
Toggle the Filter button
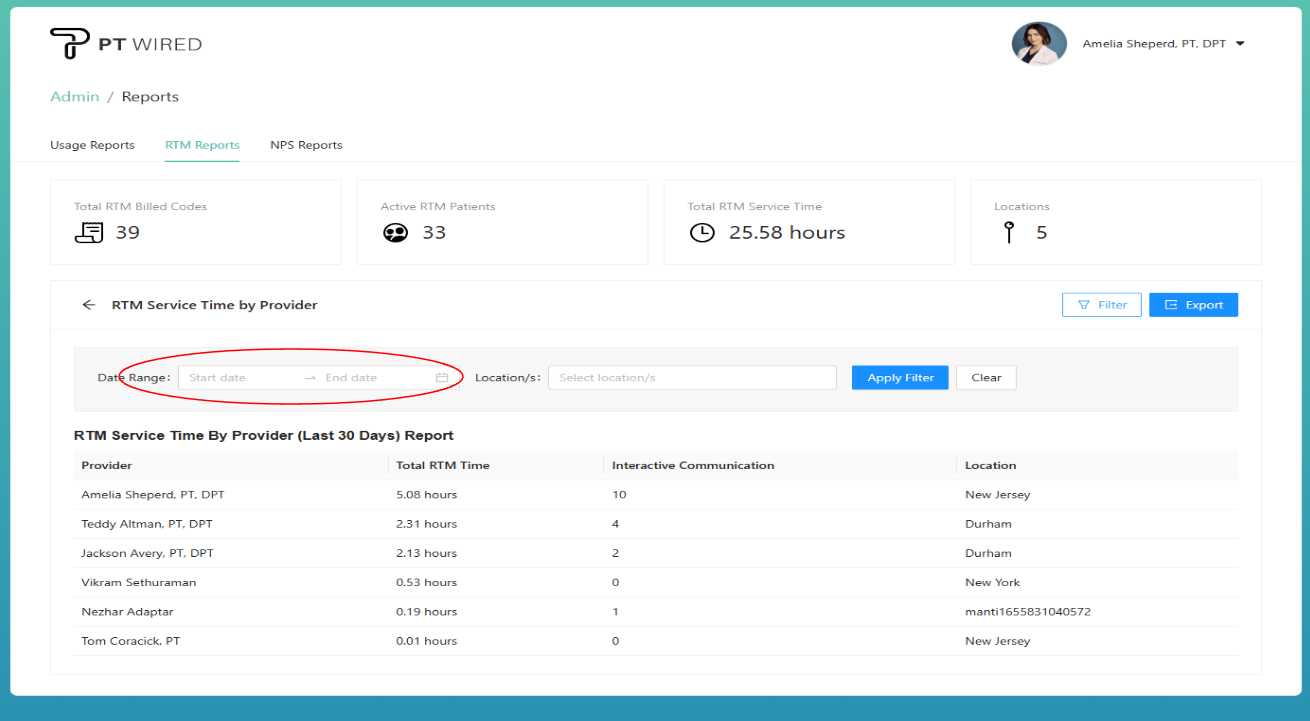pos(1101,305)
